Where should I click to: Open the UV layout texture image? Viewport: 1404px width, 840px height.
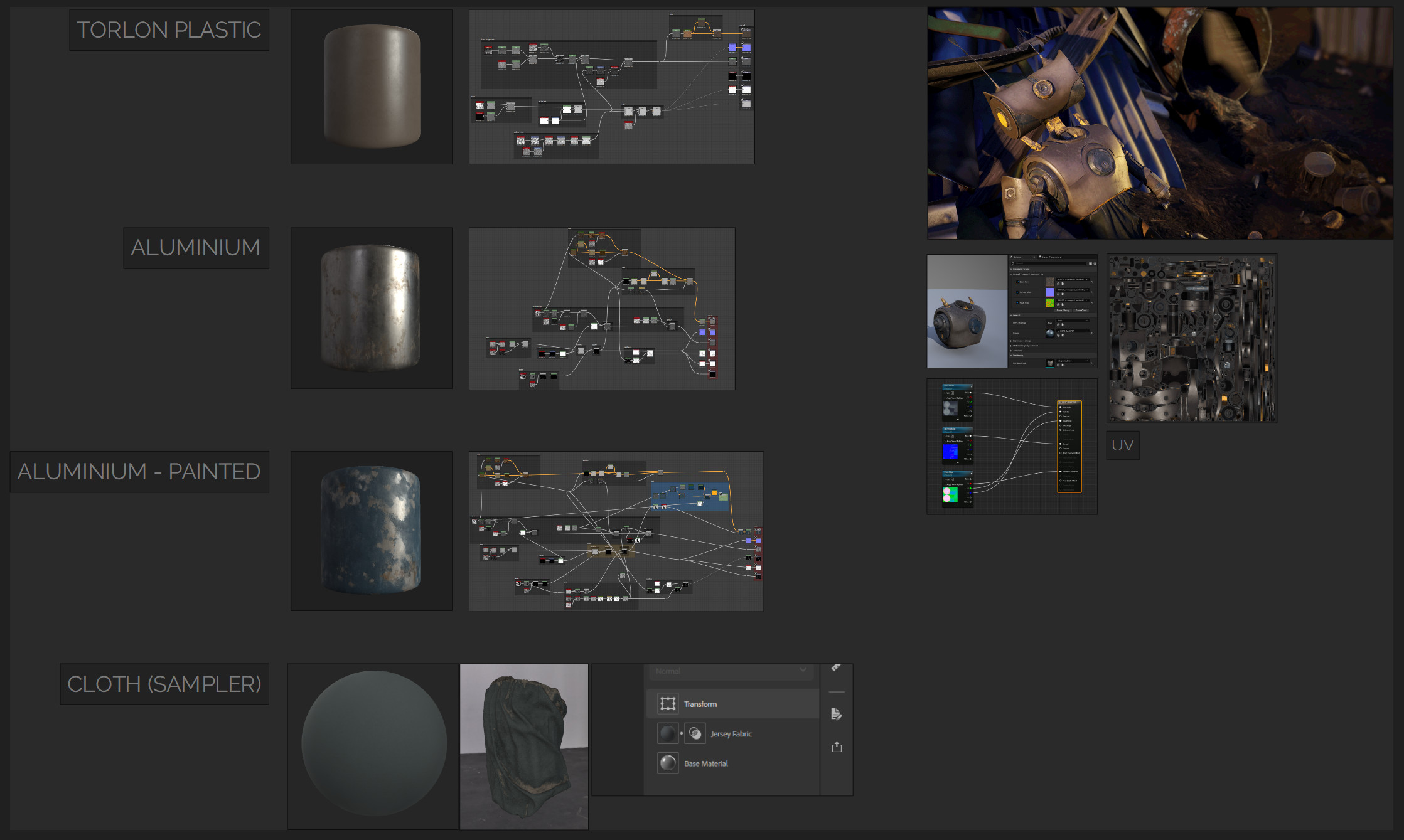click(1192, 338)
